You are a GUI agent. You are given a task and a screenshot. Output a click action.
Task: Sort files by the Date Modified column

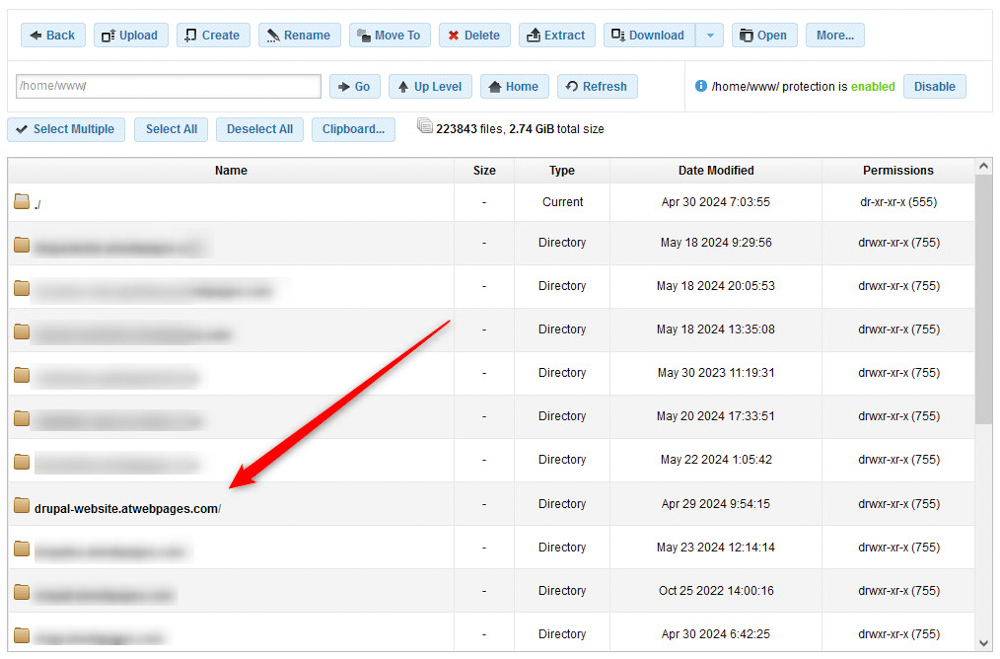coord(716,170)
